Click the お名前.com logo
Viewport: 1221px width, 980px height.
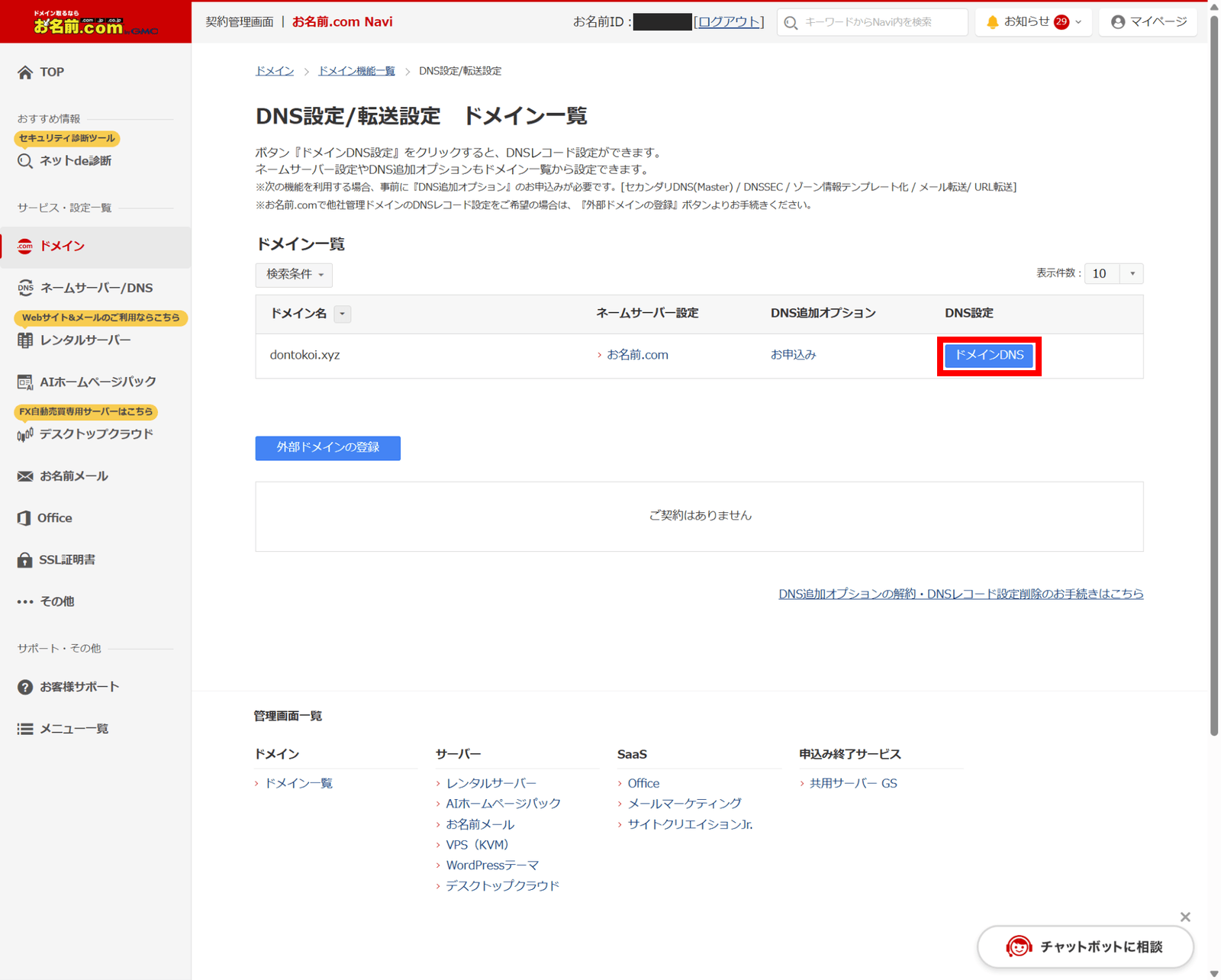(95, 22)
